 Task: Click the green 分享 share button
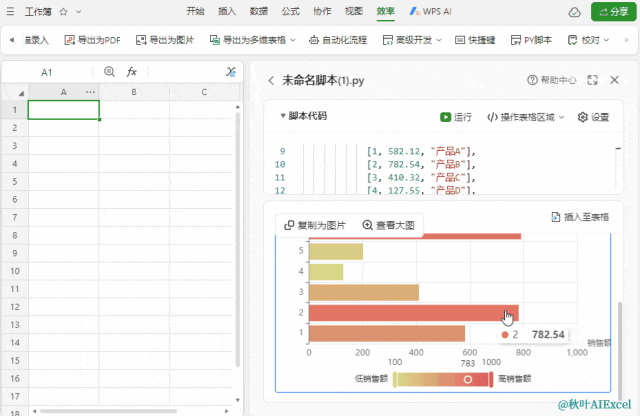point(610,11)
